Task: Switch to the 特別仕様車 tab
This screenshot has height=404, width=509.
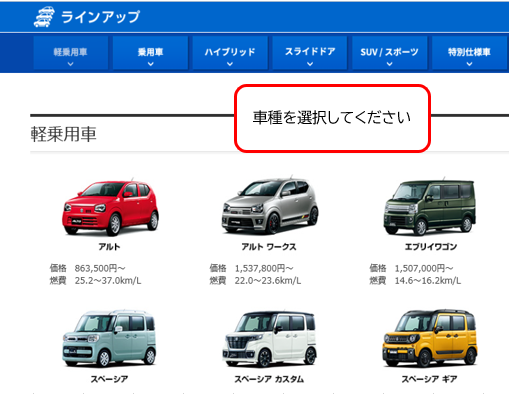Action: click(x=469, y=53)
